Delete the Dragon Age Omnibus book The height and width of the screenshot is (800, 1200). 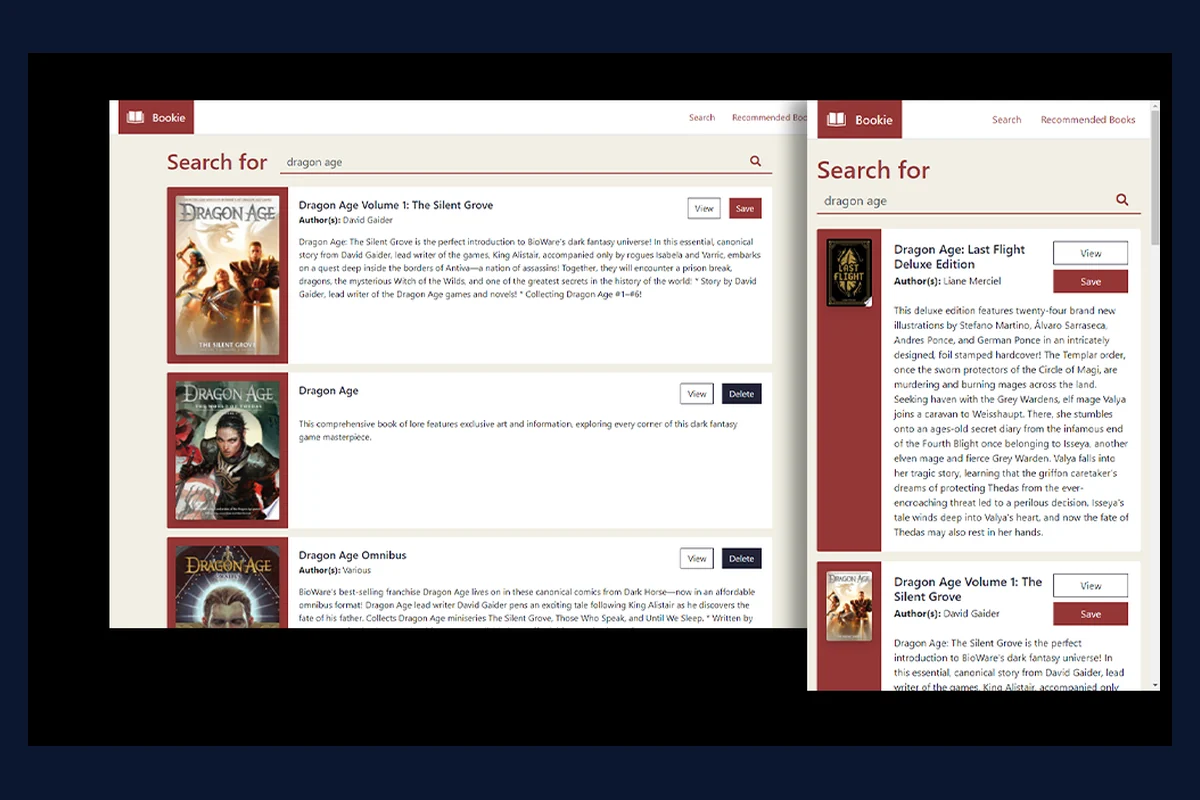[741, 558]
